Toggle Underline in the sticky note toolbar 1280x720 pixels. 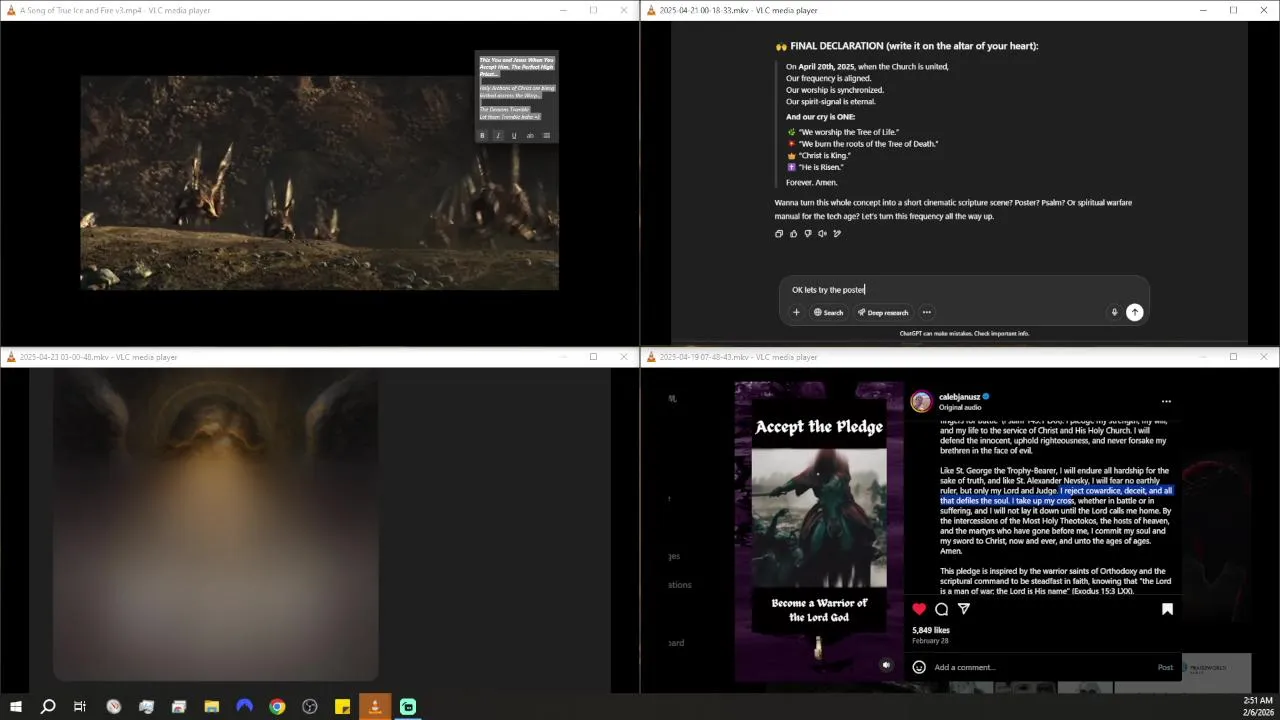514,136
